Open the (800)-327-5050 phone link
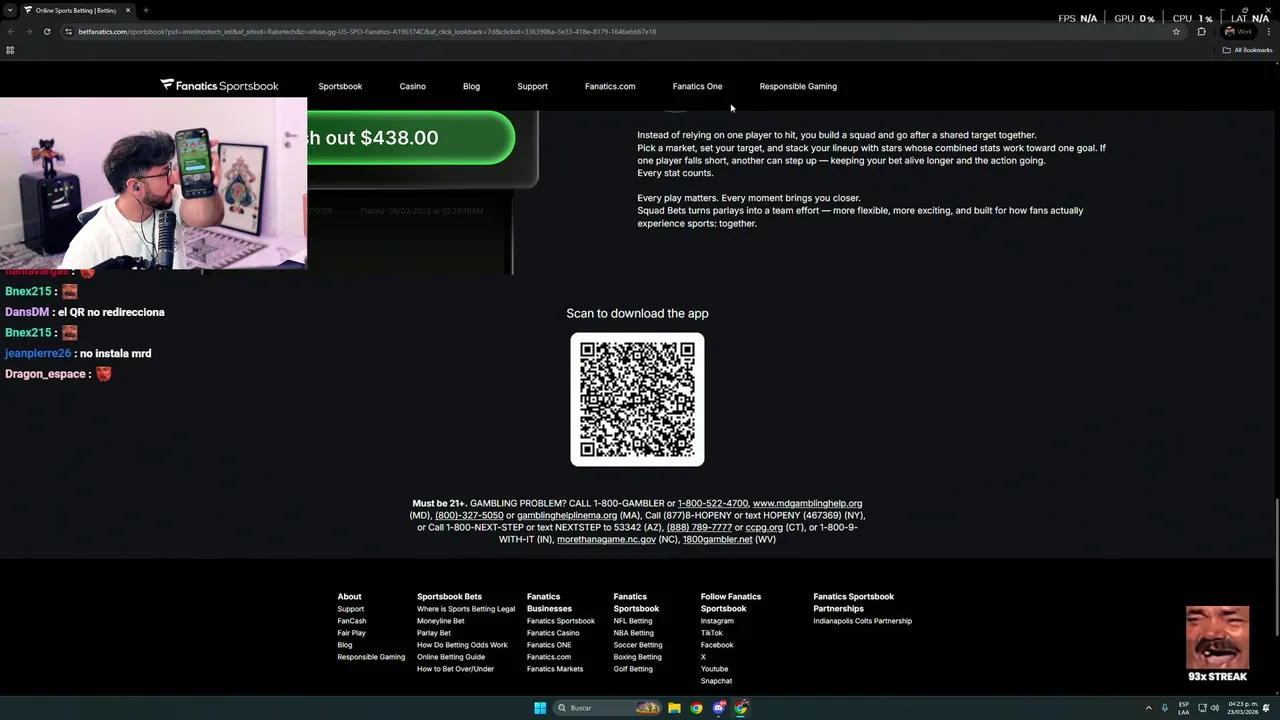This screenshot has width=1280, height=720. click(x=469, y=515)
